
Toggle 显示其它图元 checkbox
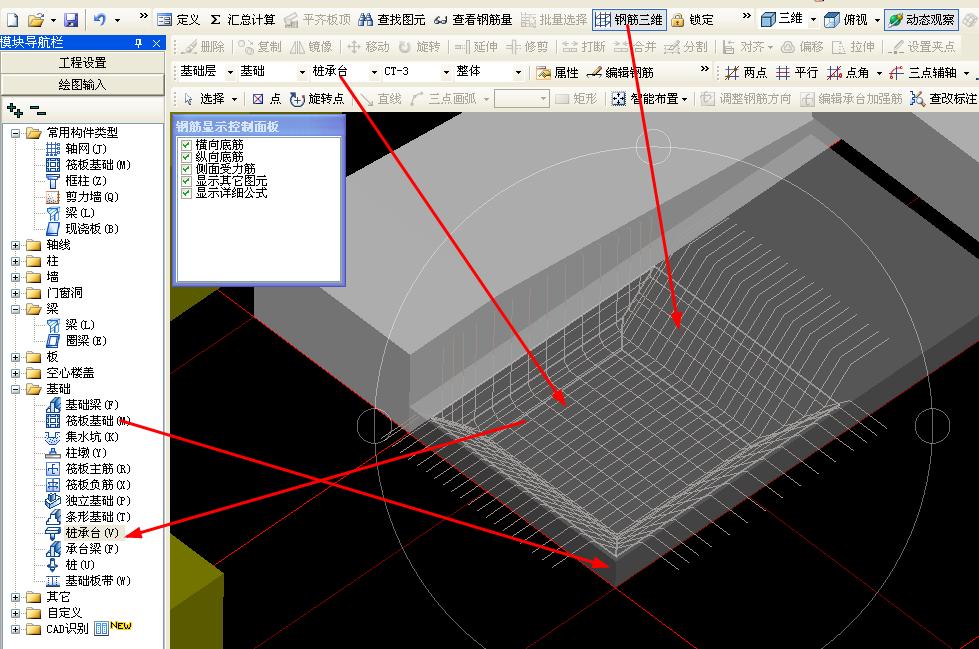(186, 181)
